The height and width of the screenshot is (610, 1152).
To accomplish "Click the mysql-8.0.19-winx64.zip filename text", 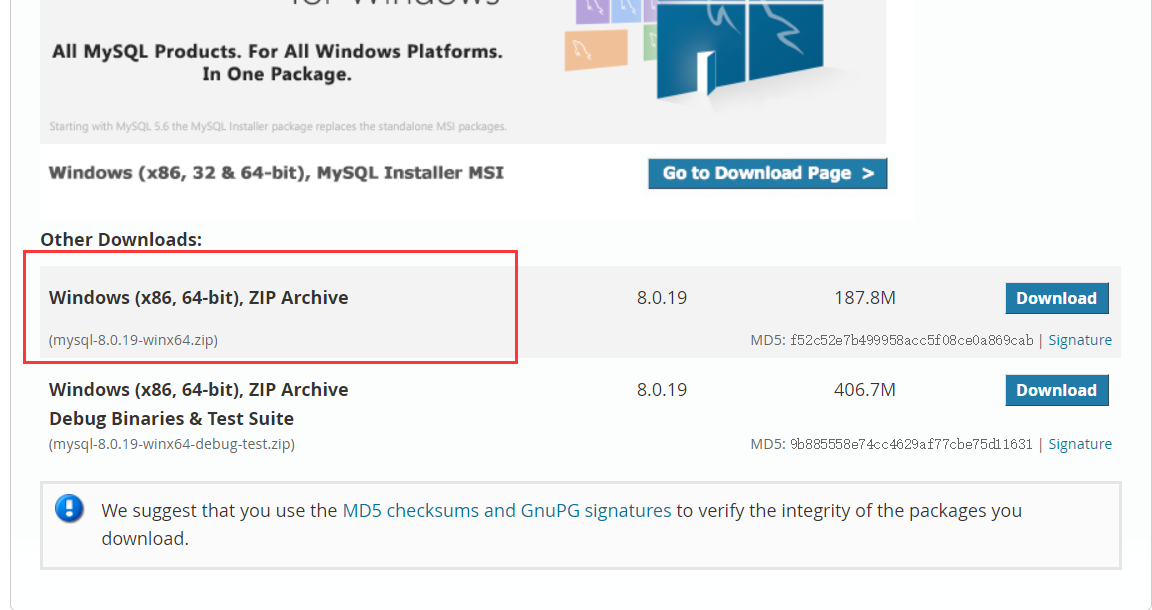I will pyautogui.click(x=133, y=340).
